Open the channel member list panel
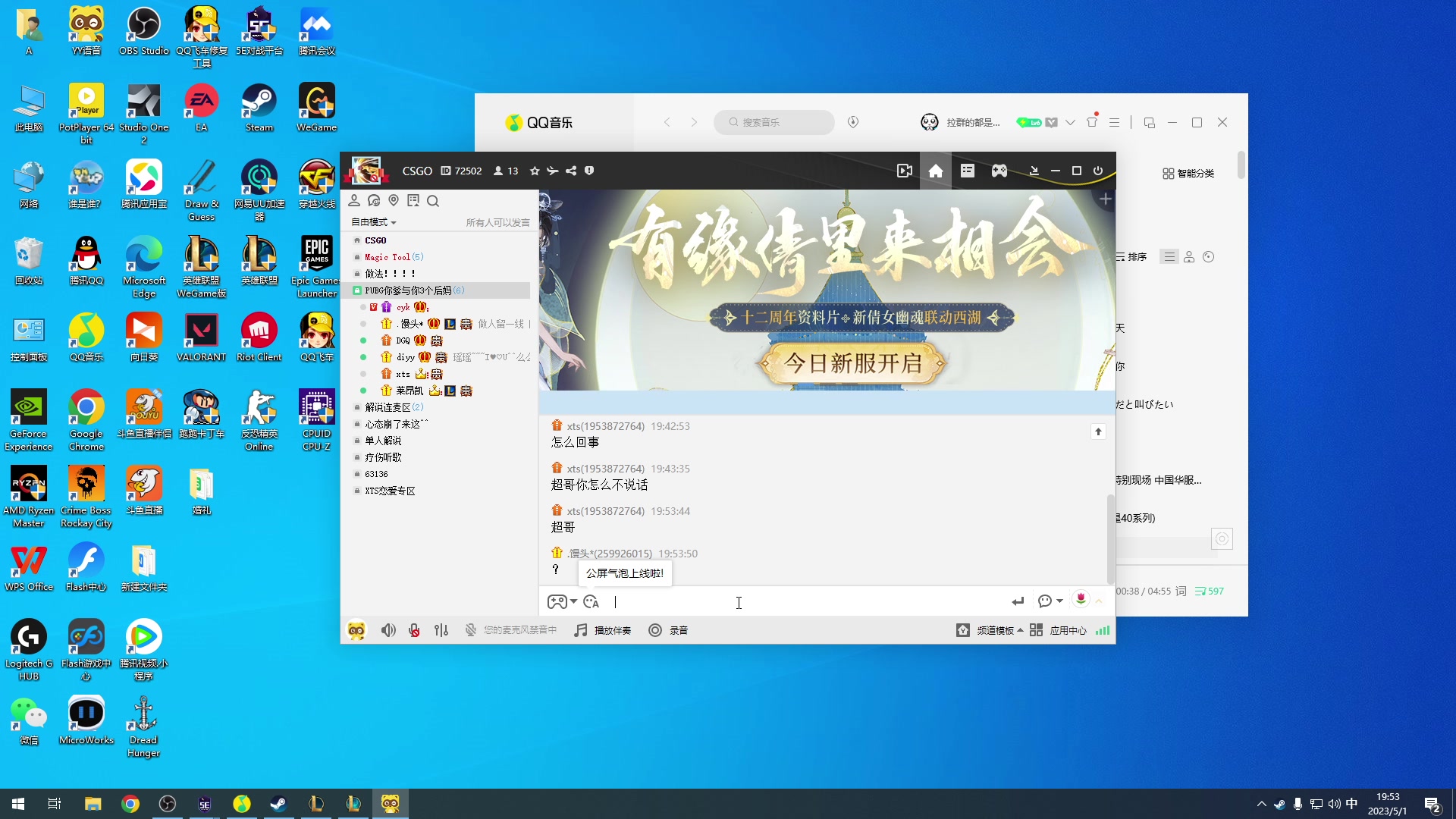 [354, 200]
